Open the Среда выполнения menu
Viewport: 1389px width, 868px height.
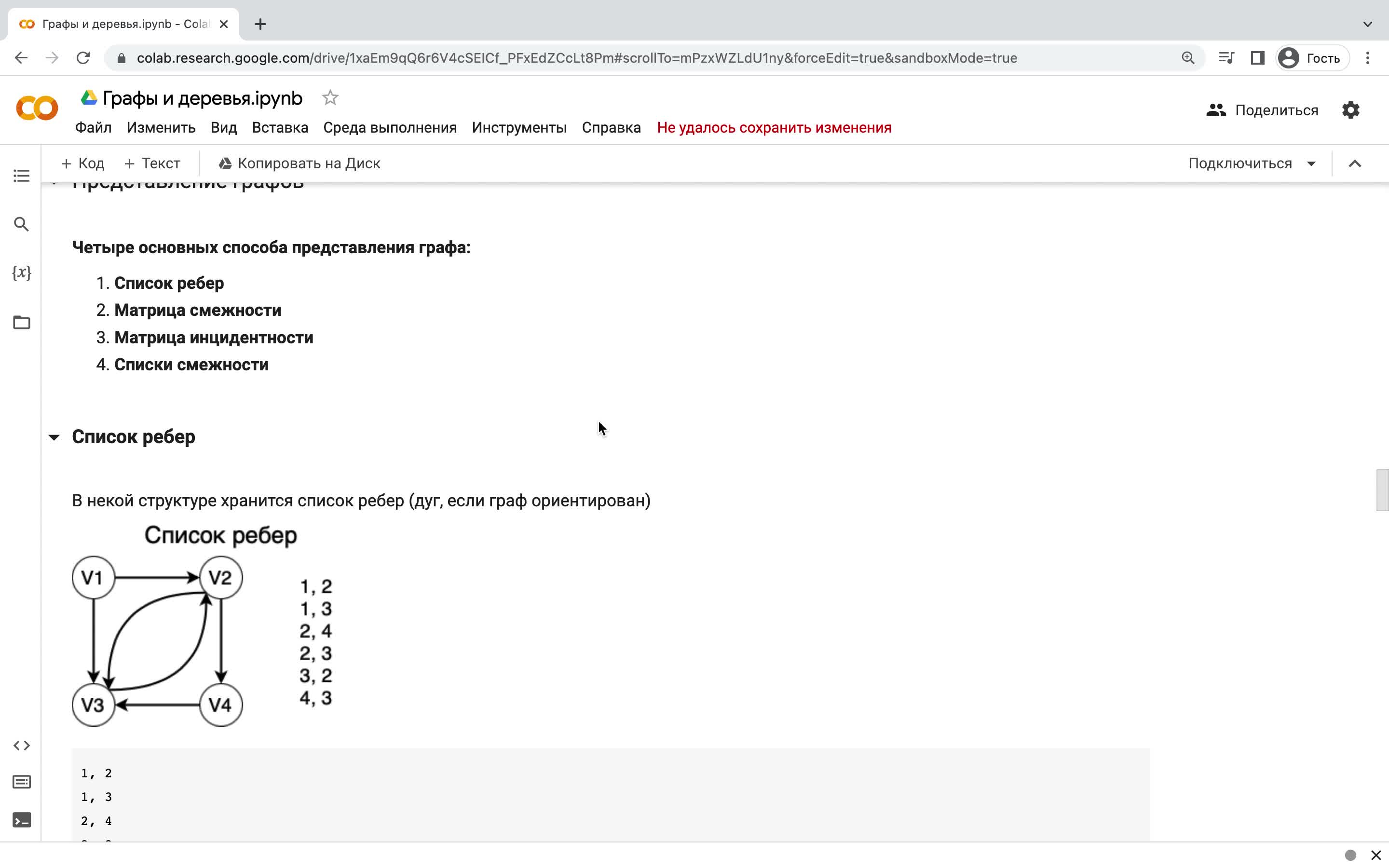click(x=390, y=127)
